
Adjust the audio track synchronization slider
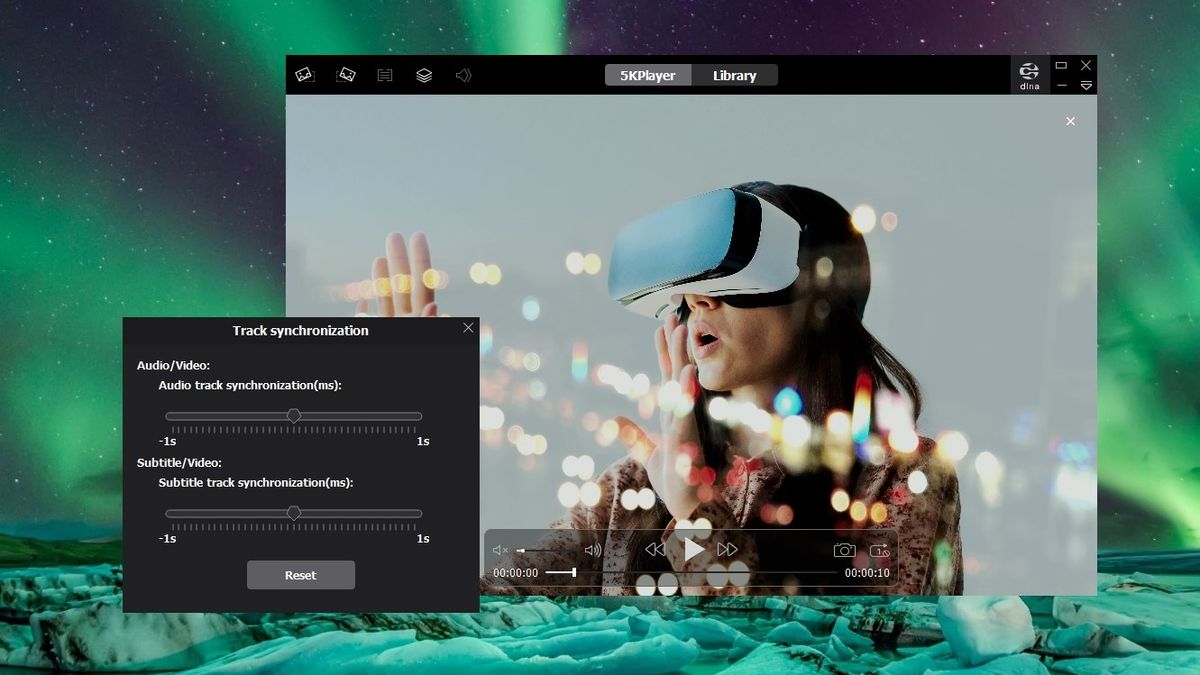(295, 415)
